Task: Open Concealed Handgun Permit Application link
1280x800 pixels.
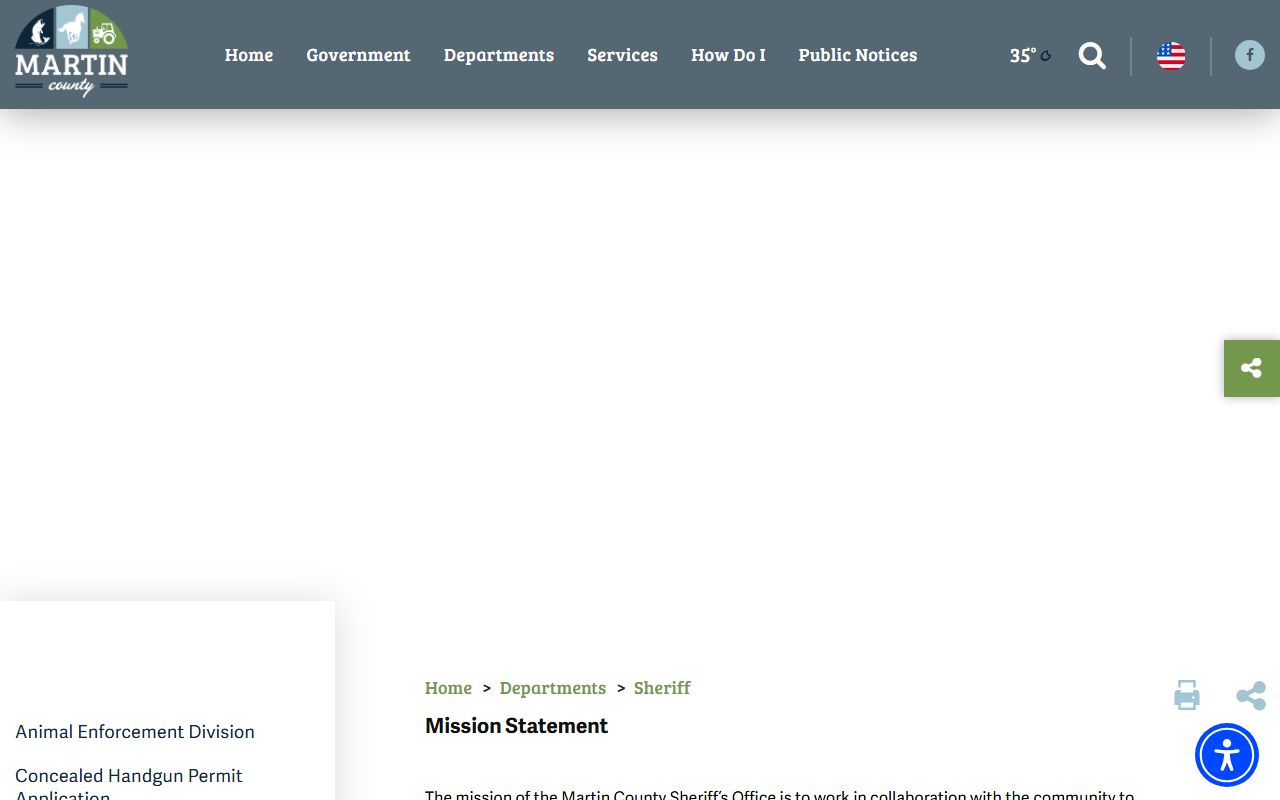Action: pos(129,786)
